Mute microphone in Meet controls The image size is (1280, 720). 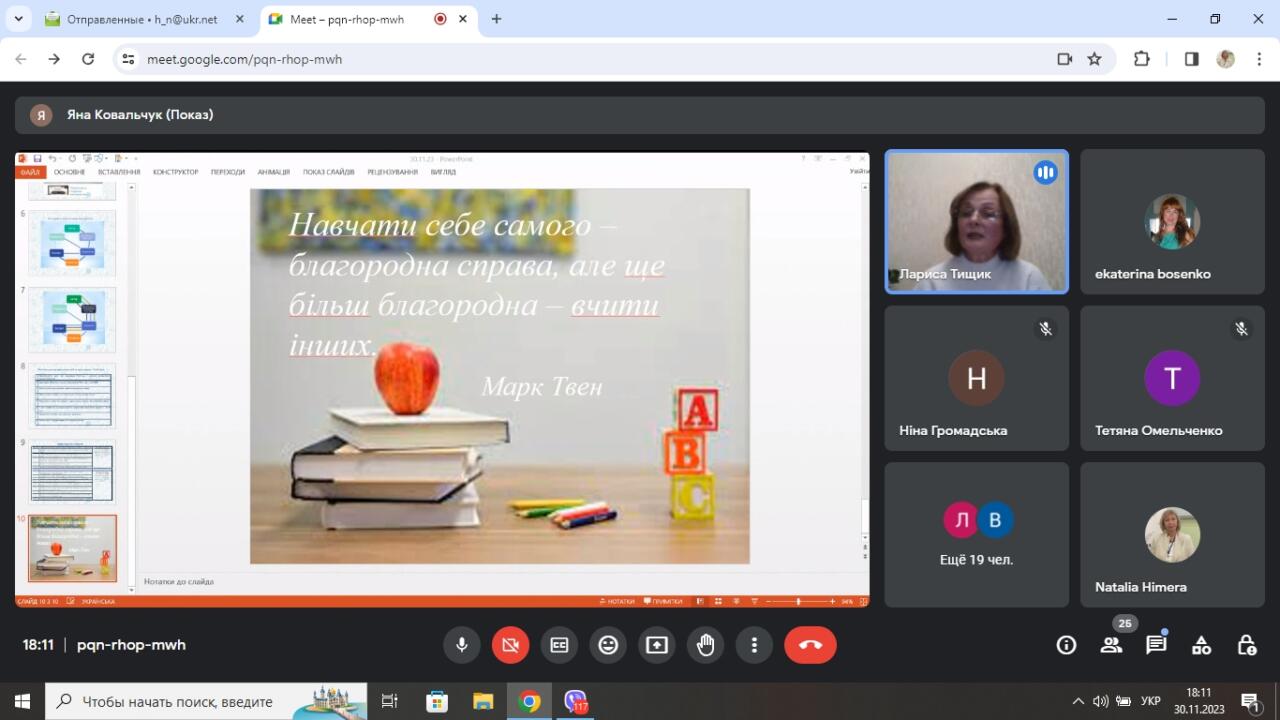tap(462, 645)
